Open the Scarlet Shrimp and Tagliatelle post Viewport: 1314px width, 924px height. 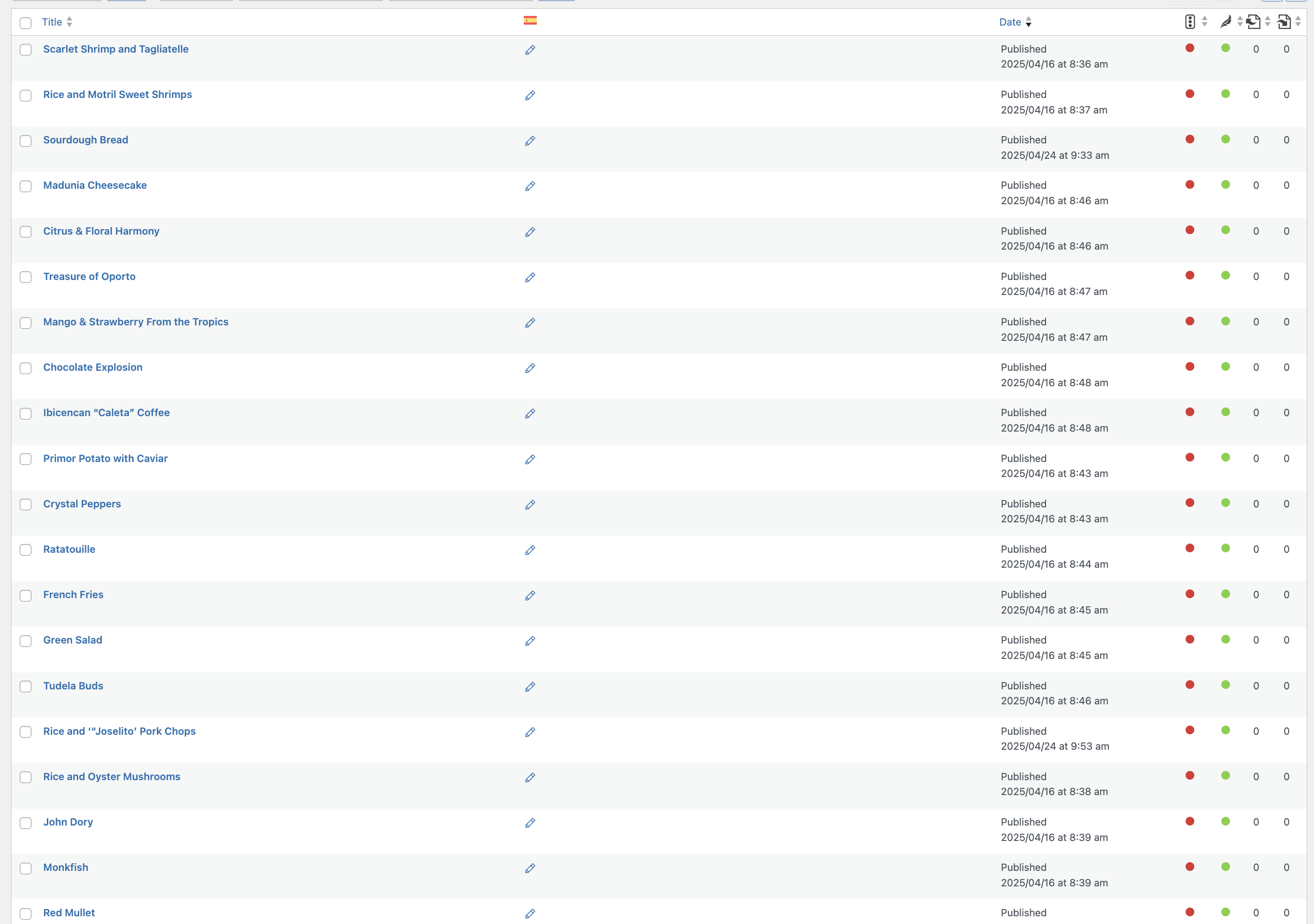[115, 49]
